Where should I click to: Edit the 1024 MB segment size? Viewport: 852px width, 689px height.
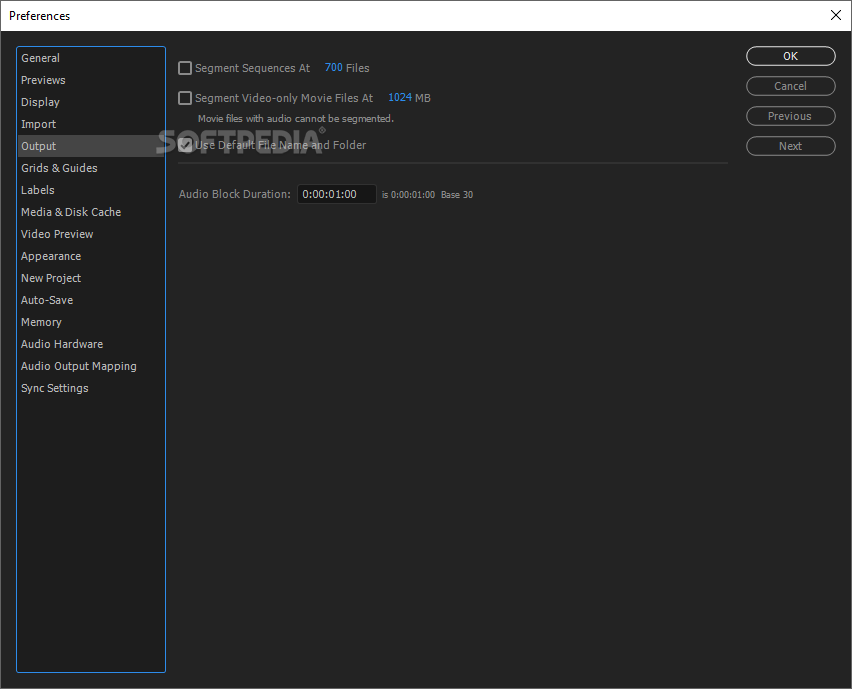coord(400,97)
